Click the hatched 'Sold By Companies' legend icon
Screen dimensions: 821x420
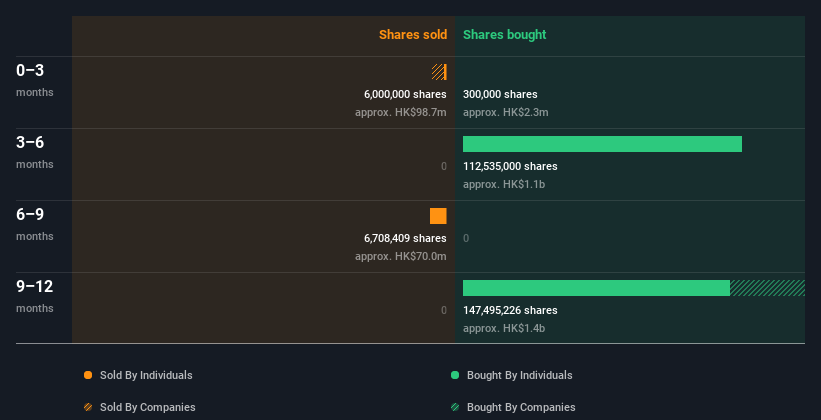pos(88,407)
